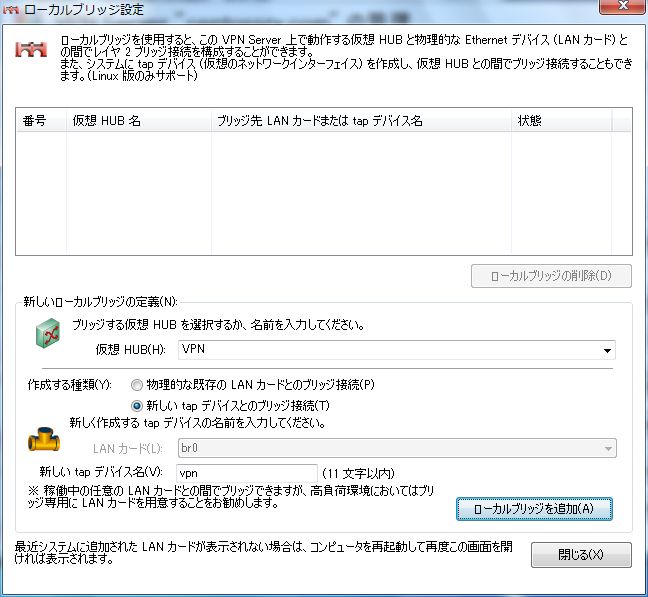Click the bridge icon in the title bar
Viewport: 648px width, 597px height.
coord(11,10)
